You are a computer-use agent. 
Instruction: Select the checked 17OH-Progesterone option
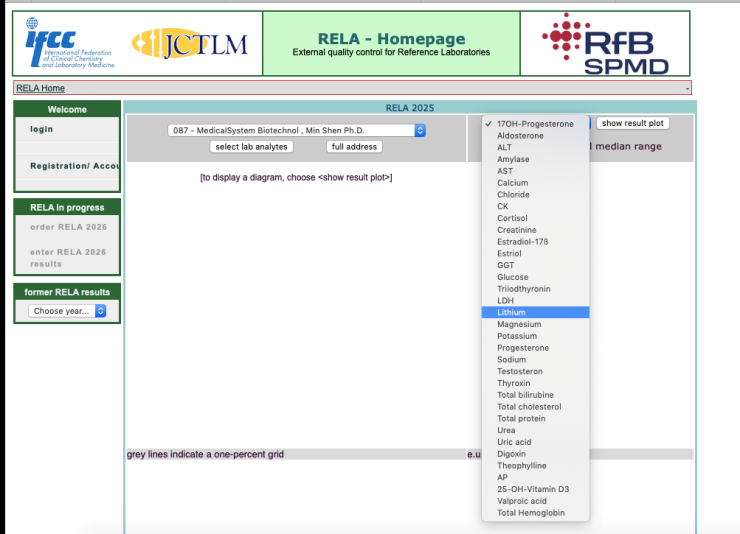pyautogui.click(x=535, y=124)
